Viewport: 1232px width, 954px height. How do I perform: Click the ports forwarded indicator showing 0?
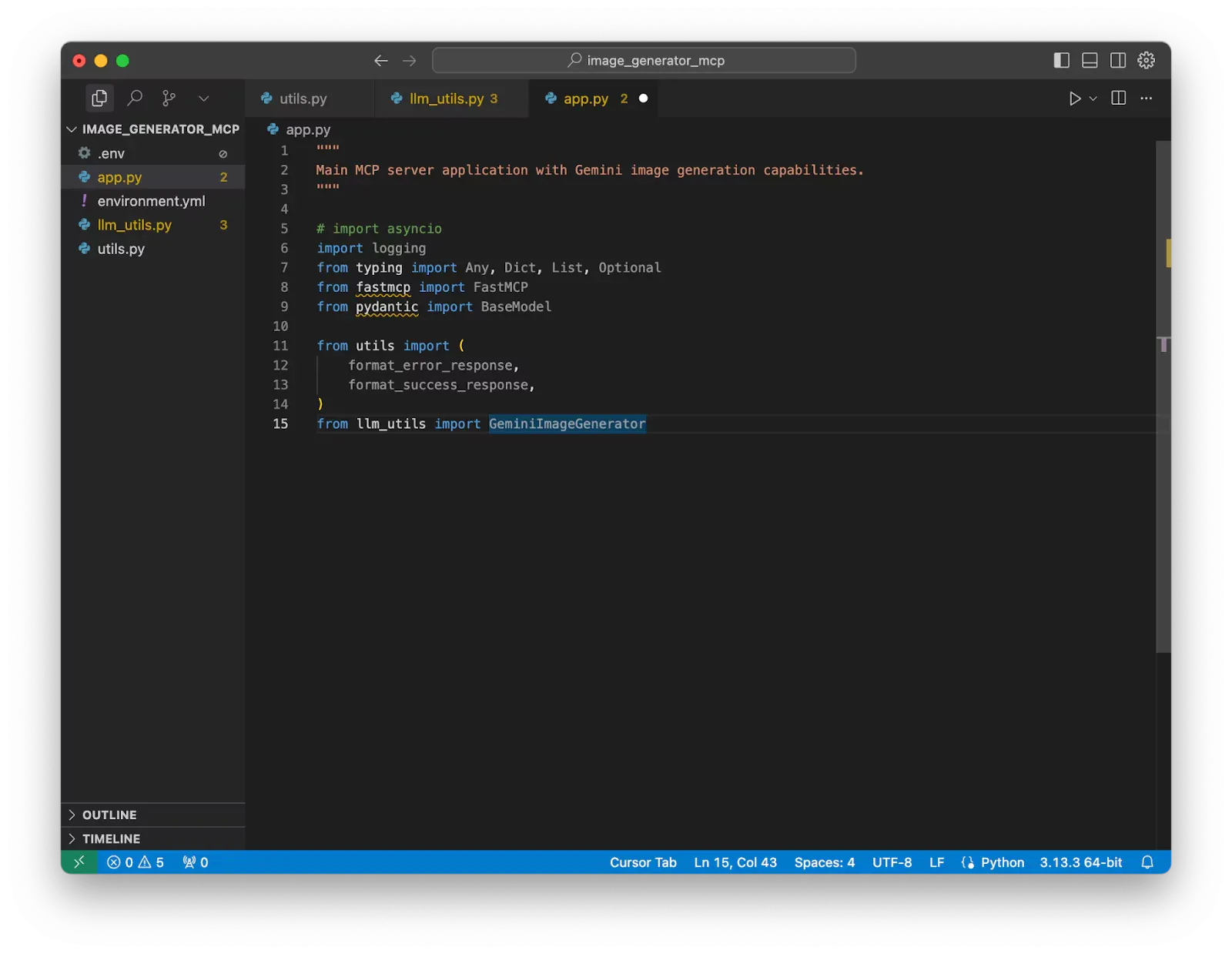coord(196,862)
